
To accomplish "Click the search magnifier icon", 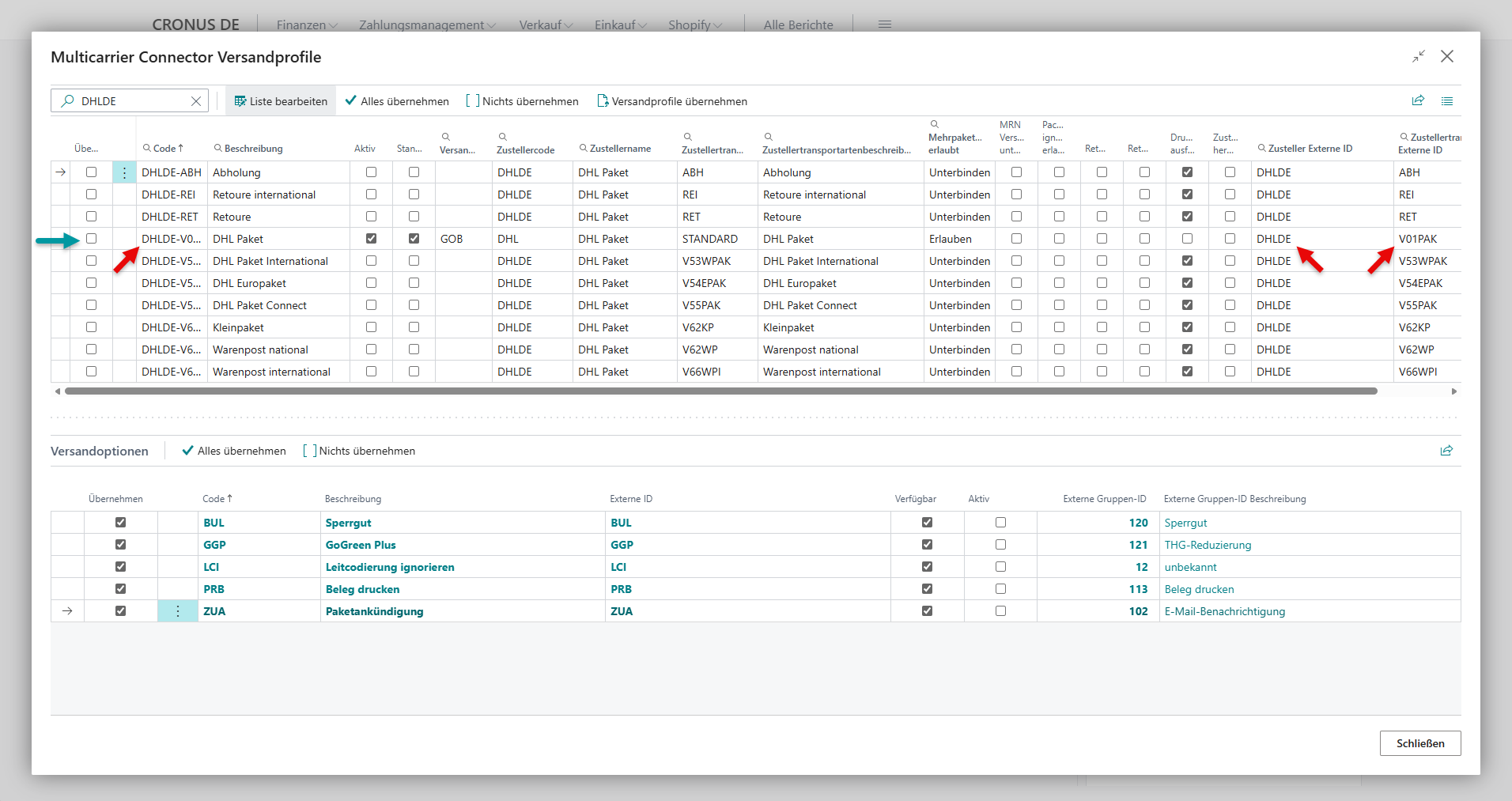I will (x=68, y=101).
